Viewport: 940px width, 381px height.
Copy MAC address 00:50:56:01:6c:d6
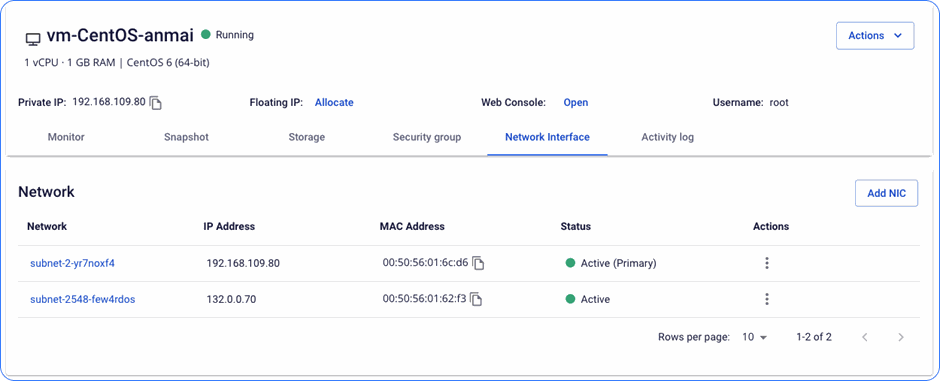tap(478, 263)
